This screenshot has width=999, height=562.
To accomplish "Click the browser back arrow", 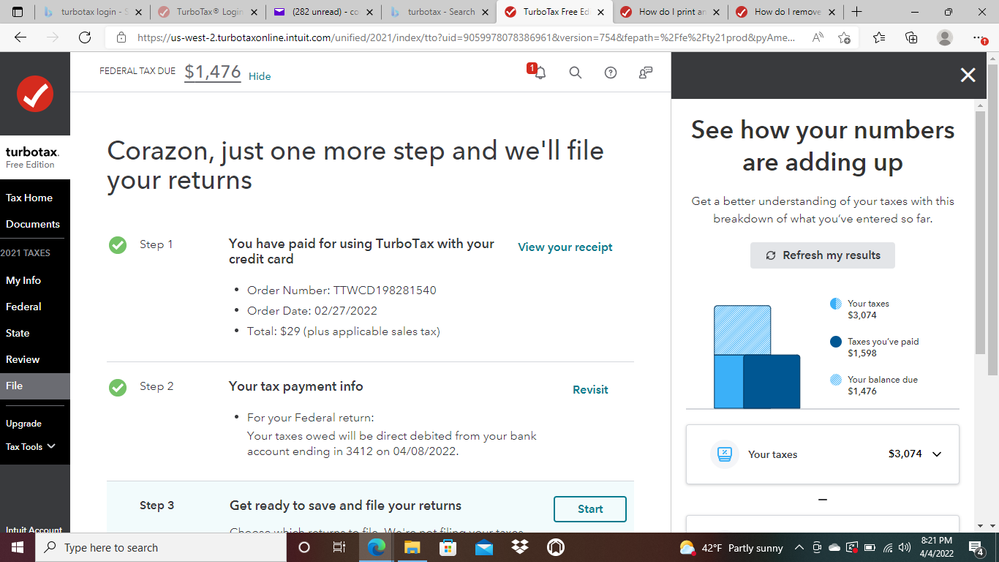I will [x=20, y=38].
